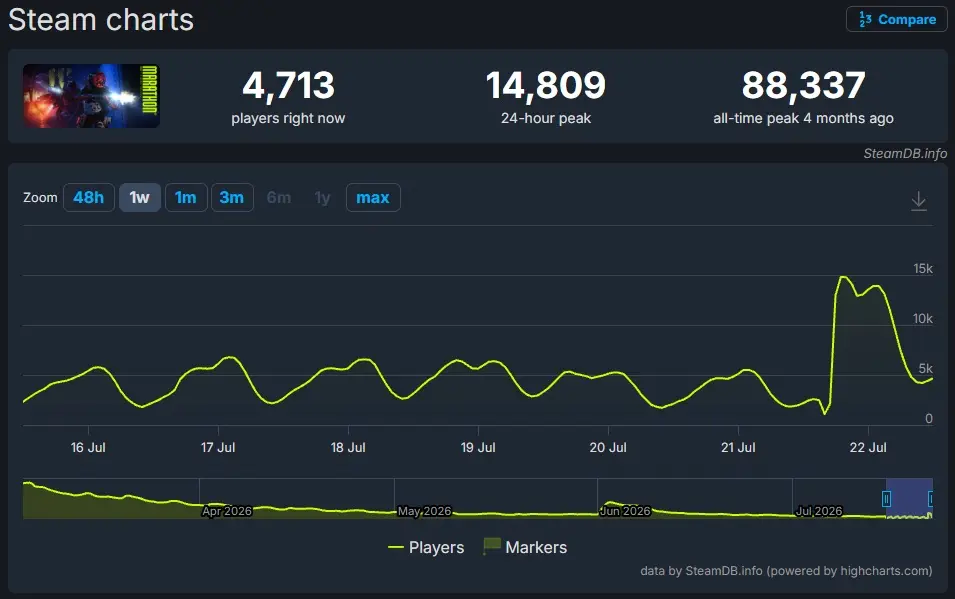Click the 19 Jul axis label

pyautogui.click(x=478, y=447)
